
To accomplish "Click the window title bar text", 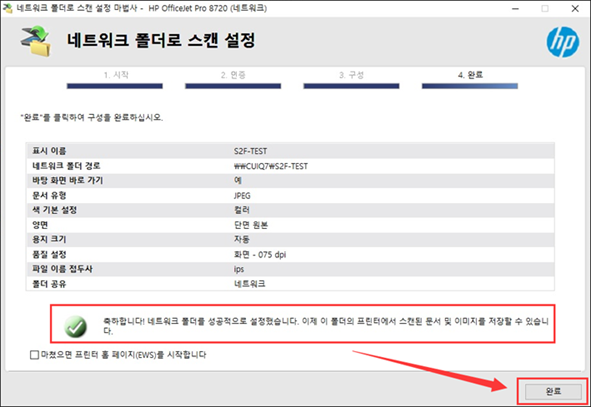I will click(x=142, y=8).
